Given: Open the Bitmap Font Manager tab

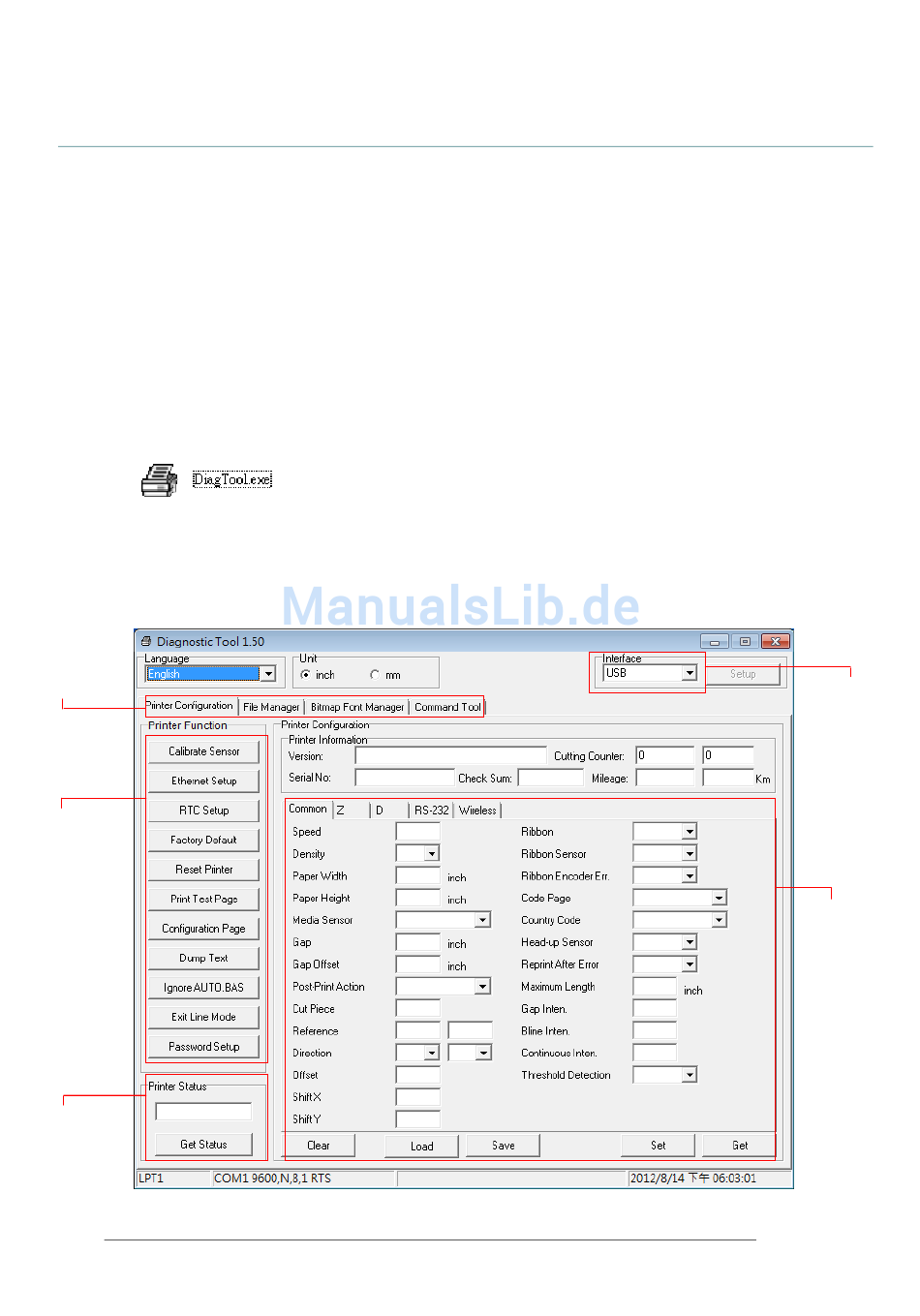Looking at the screenshot, I should click(356, 708).
